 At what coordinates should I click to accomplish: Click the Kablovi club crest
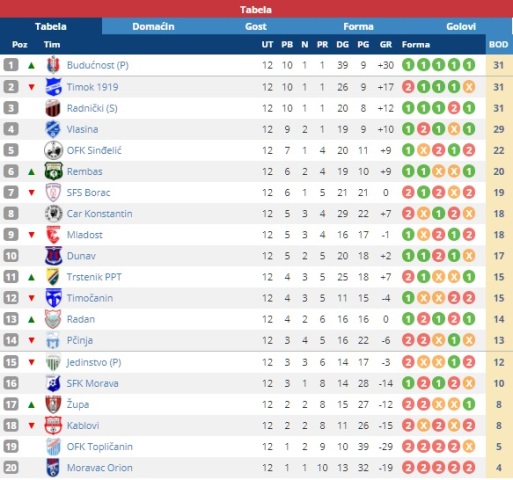tap(53, 425)
